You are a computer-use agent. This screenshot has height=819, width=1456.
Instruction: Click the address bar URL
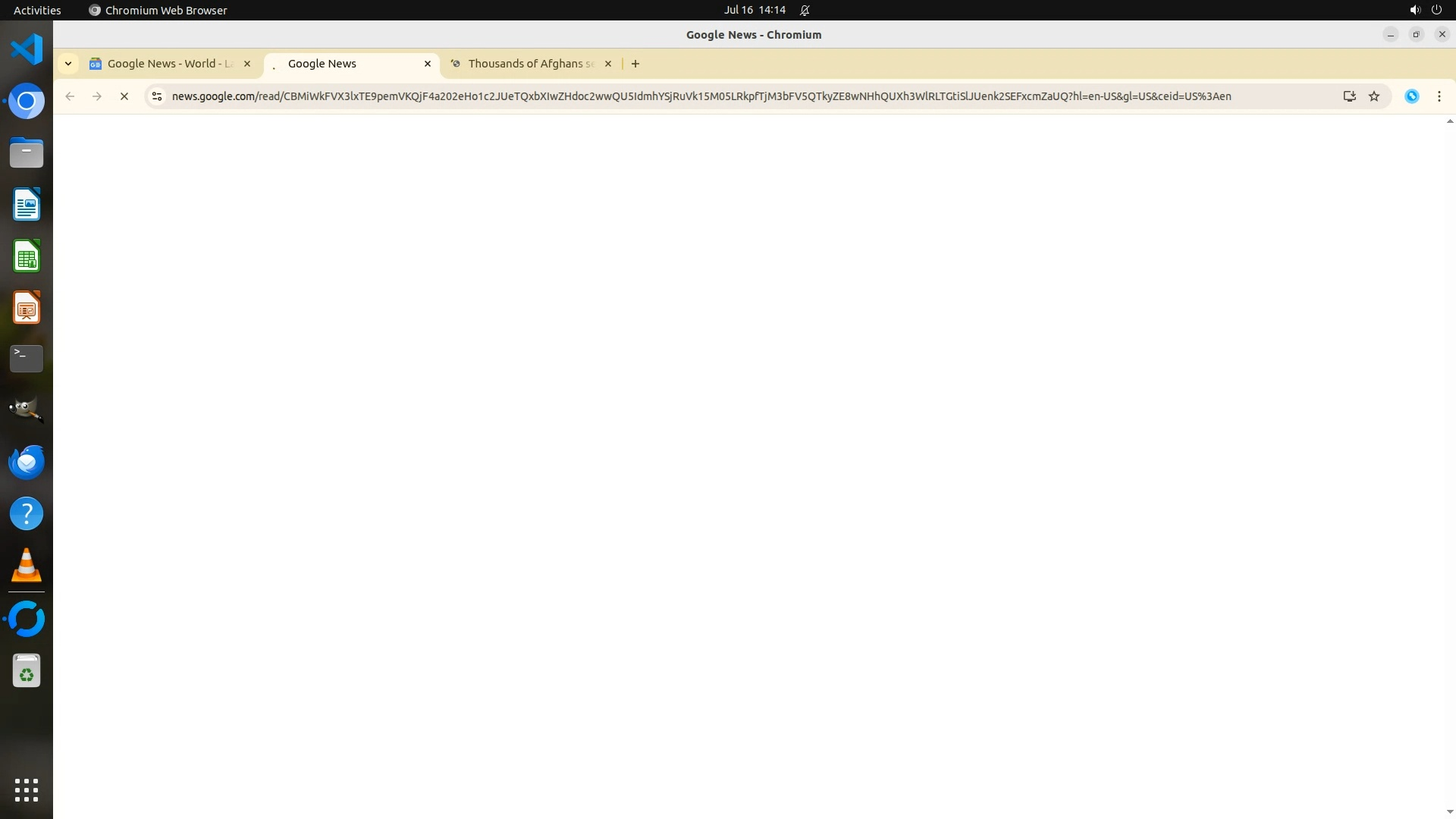click(x=701, y=96)
